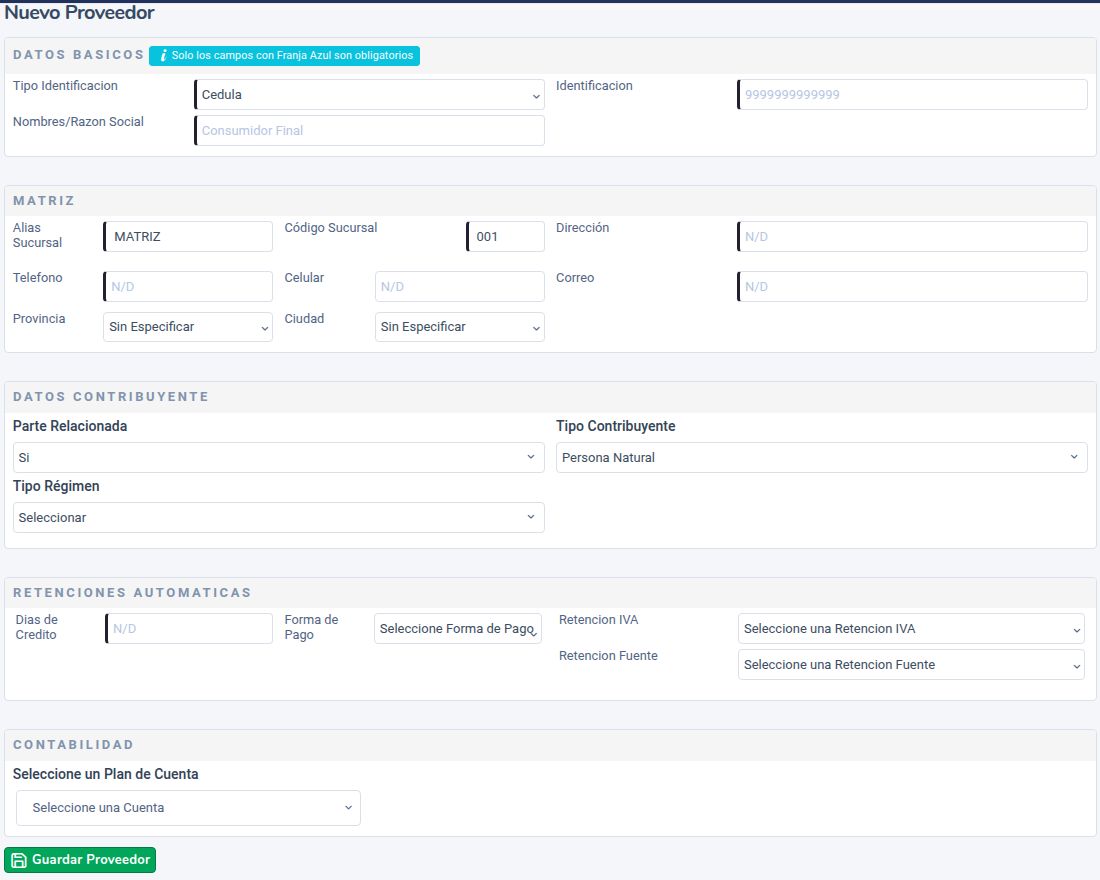Click the 'MATRIZ' section header
The width and height of the screenshot is (1100, 880).
43,201
